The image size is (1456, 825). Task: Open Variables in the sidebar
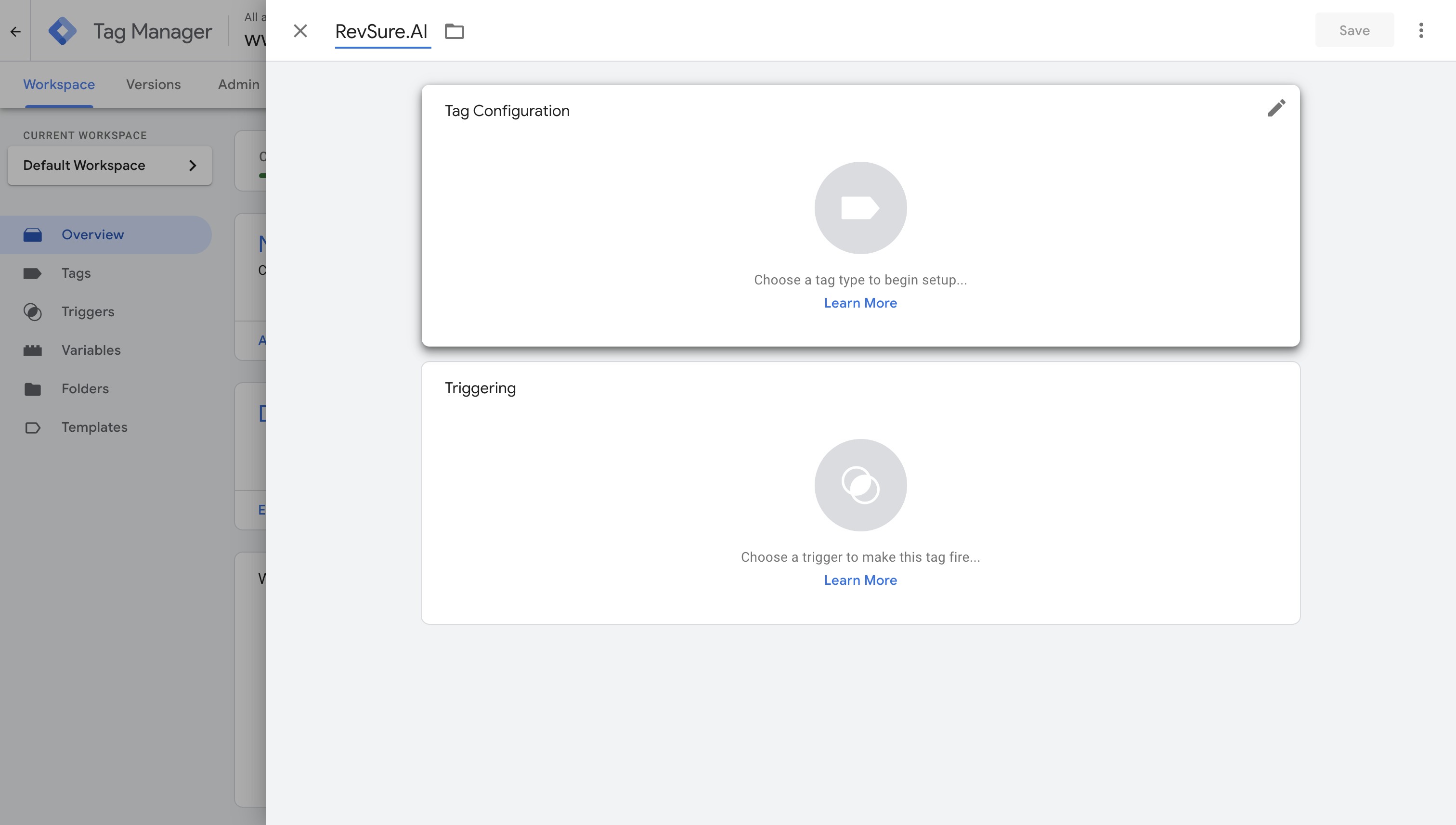91,350
